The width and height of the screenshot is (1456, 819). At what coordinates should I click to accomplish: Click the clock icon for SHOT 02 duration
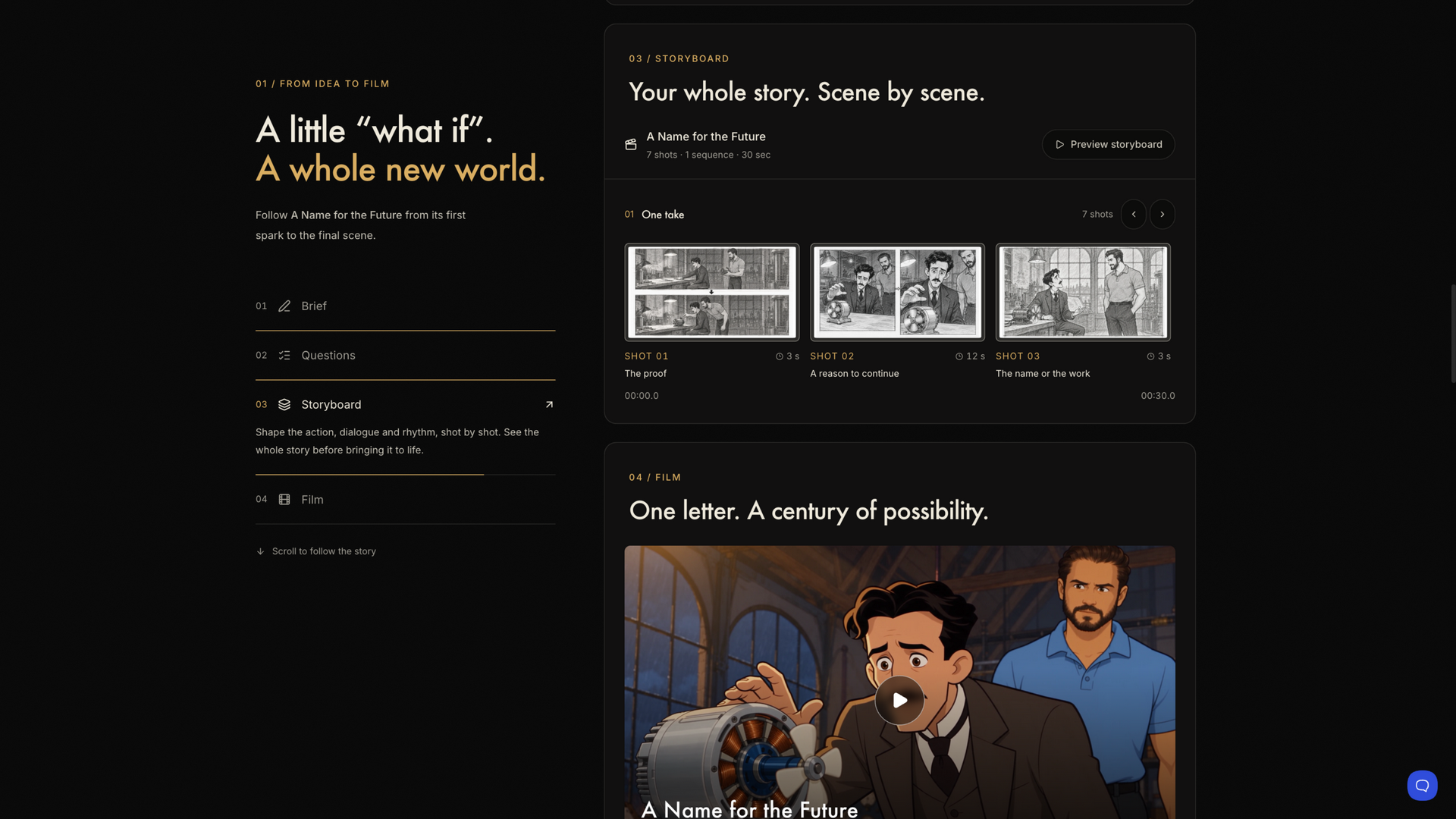click(x=959, y=356)
